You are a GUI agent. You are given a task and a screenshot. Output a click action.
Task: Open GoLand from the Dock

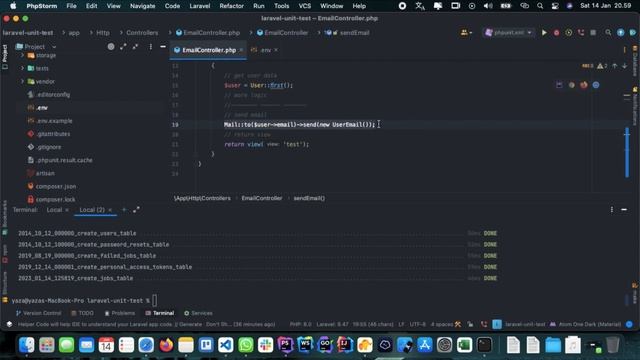(x=325, y=345)
